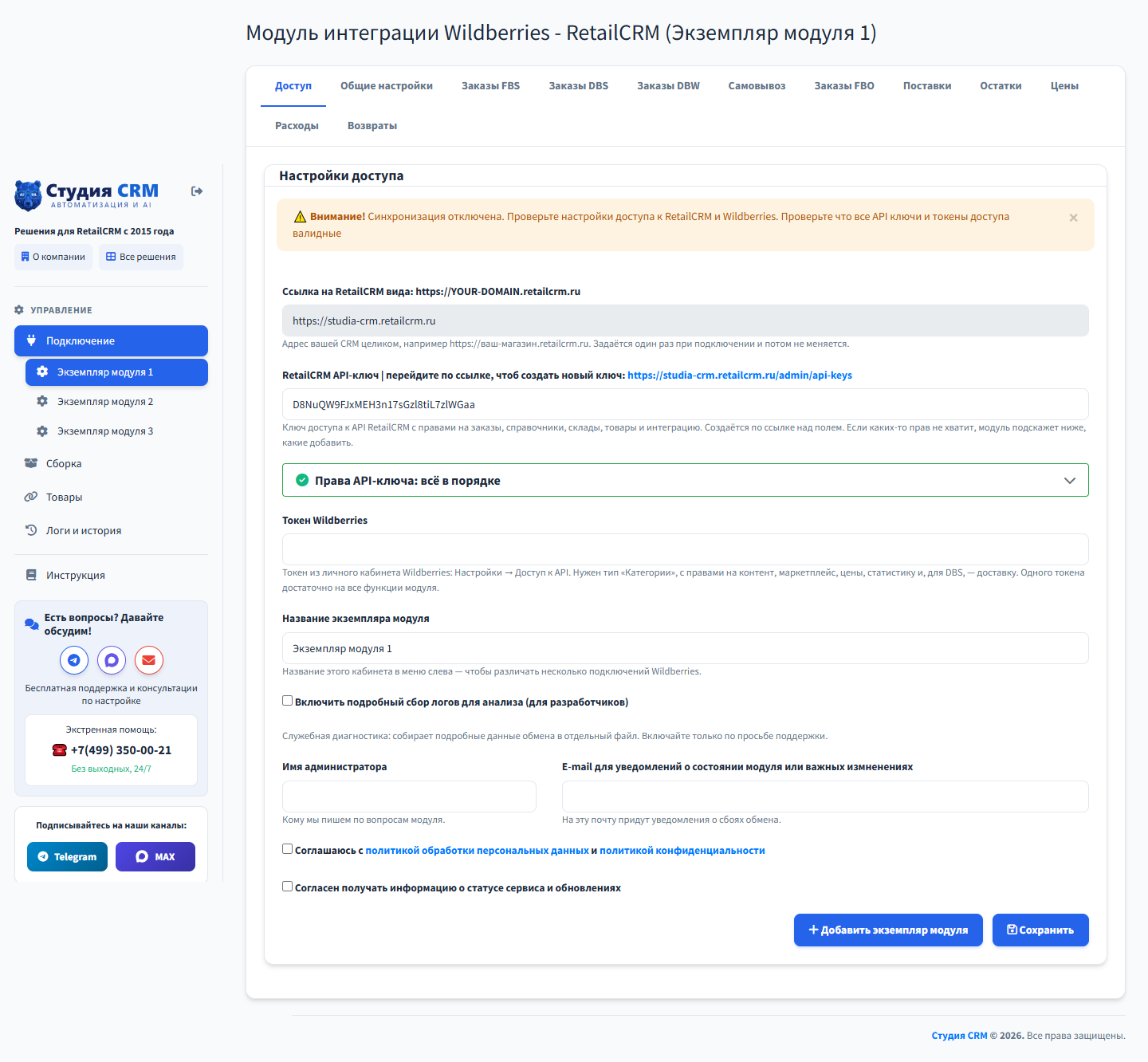Click the red email support icon
The width and height of the screenshot is (1148, 1062).
pos(149,660)
